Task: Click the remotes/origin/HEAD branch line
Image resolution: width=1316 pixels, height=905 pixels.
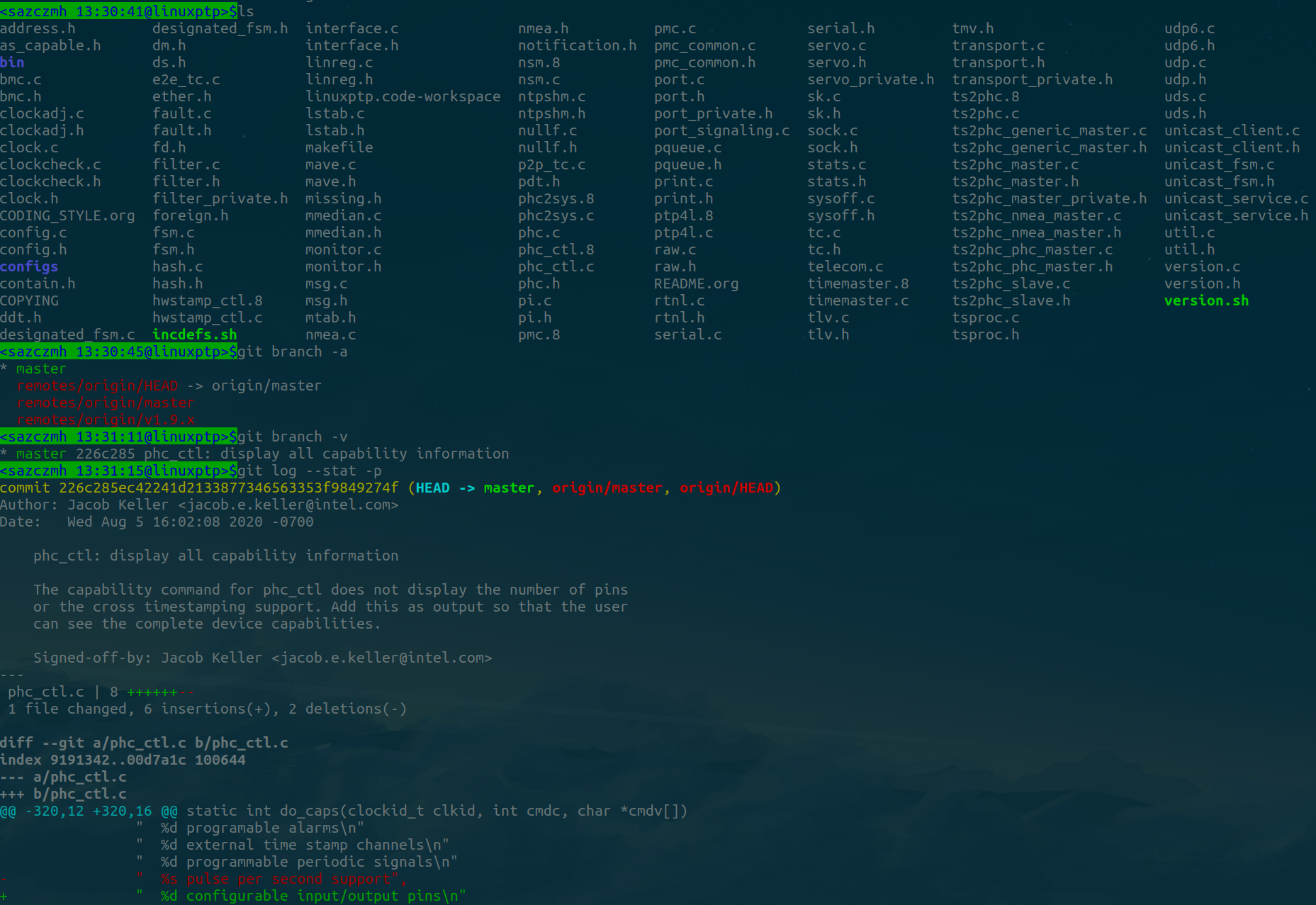Action: pyautogui.click(x=98, y=386)
